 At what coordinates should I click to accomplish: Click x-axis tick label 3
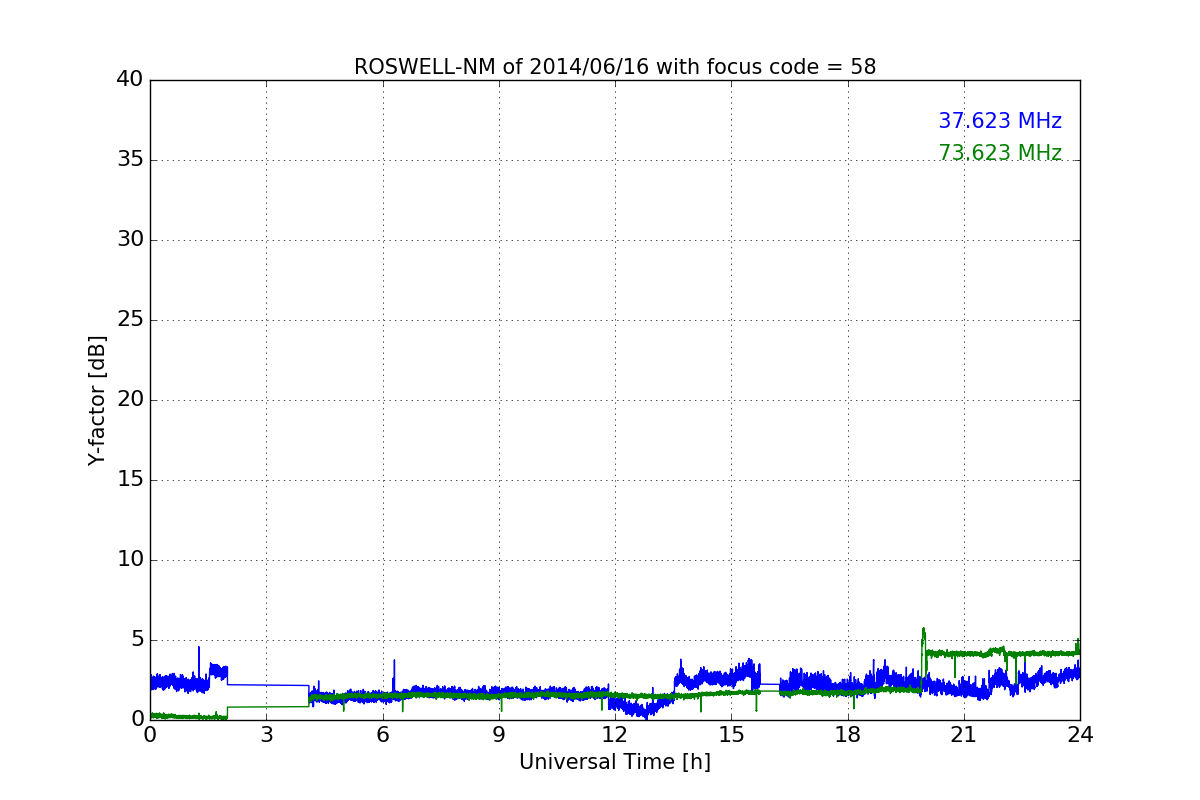click(x=266, y=735)
